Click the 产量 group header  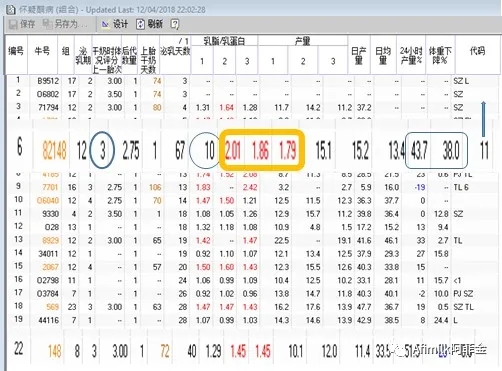tap(303, 41)
